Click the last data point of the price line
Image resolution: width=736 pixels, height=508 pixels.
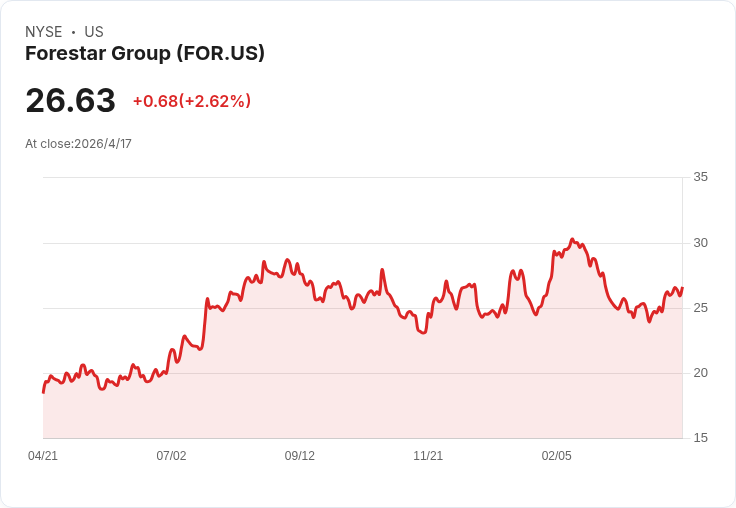point(682,289)
